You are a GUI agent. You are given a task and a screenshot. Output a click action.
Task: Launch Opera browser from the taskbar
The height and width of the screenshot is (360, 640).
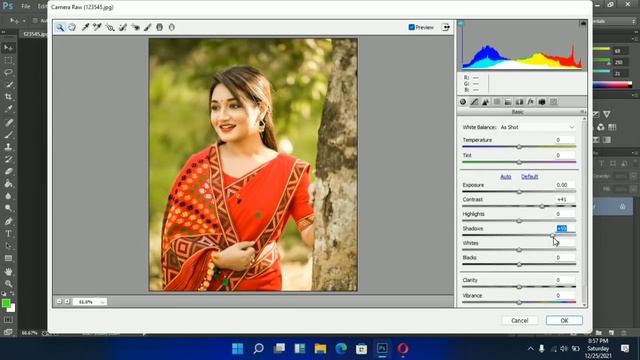tap(403, 349)
